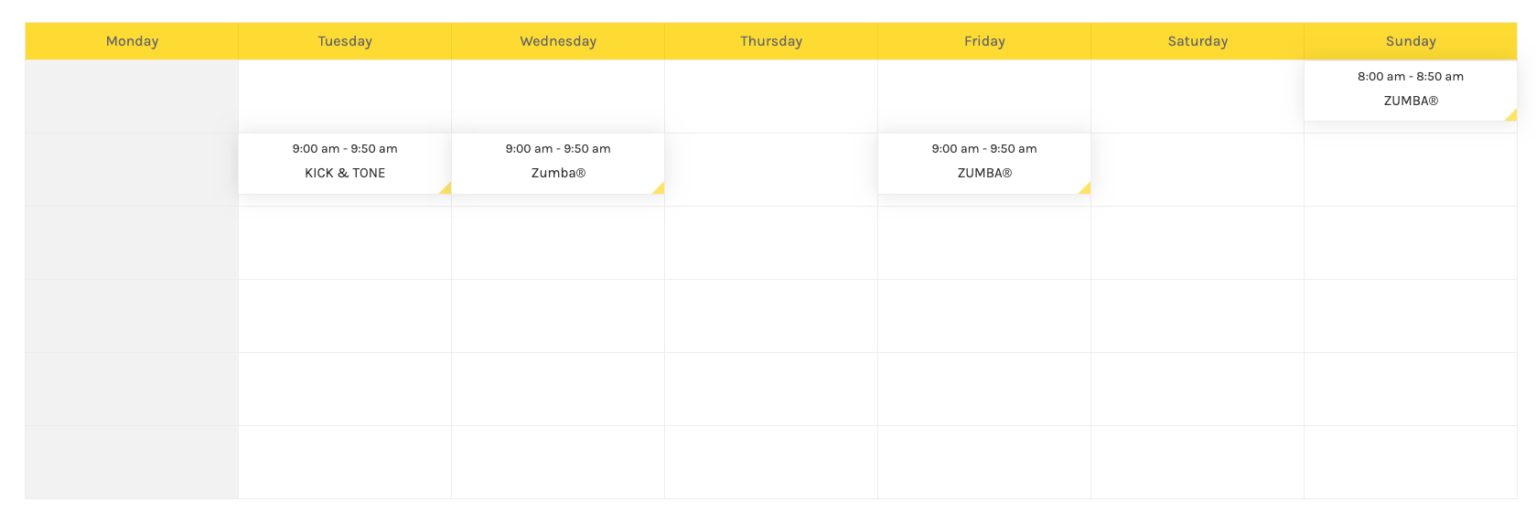Open the Wednesday Zumba® 9:00 am class
This screenshot has height=512, width=1536.
[x=558, y=163]
